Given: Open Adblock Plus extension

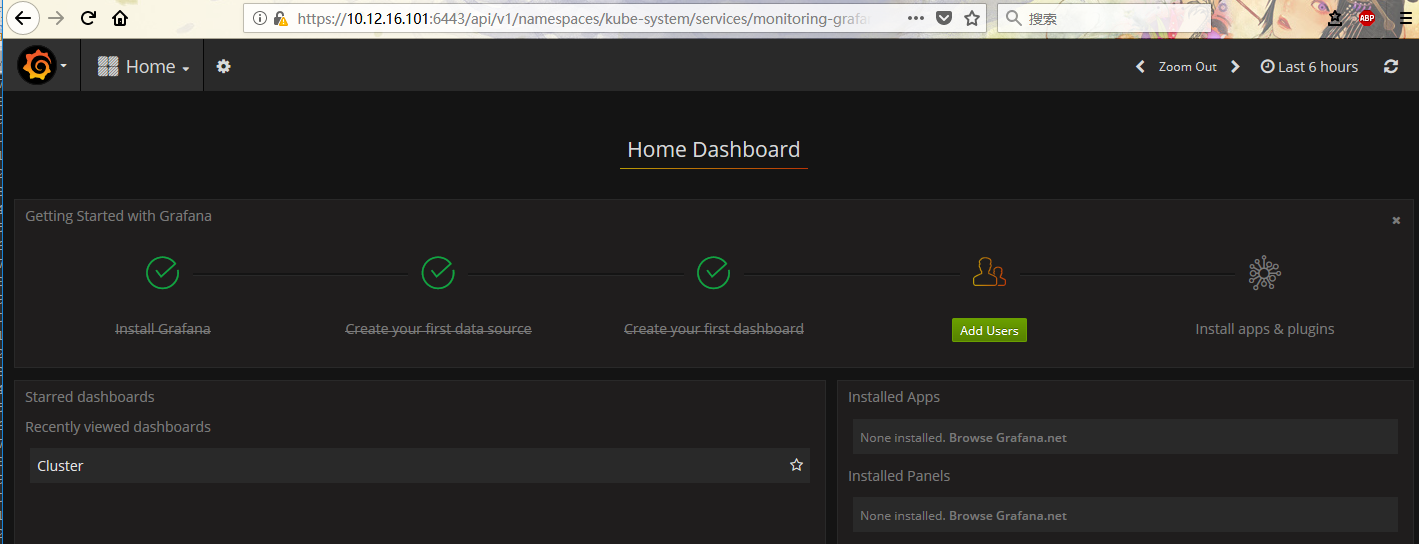Looking at the screenshot, I should [x=1366, y=18].
